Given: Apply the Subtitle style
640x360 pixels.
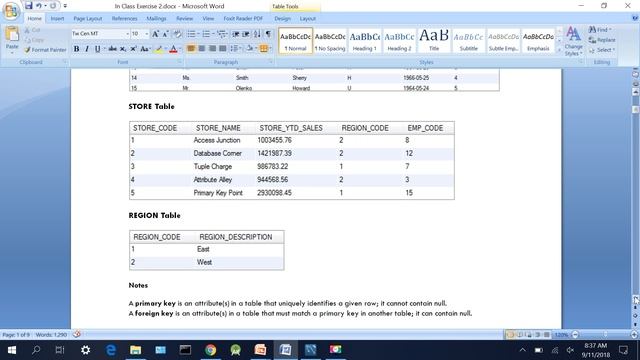Looking at the screenshot, I should [469, 41].
